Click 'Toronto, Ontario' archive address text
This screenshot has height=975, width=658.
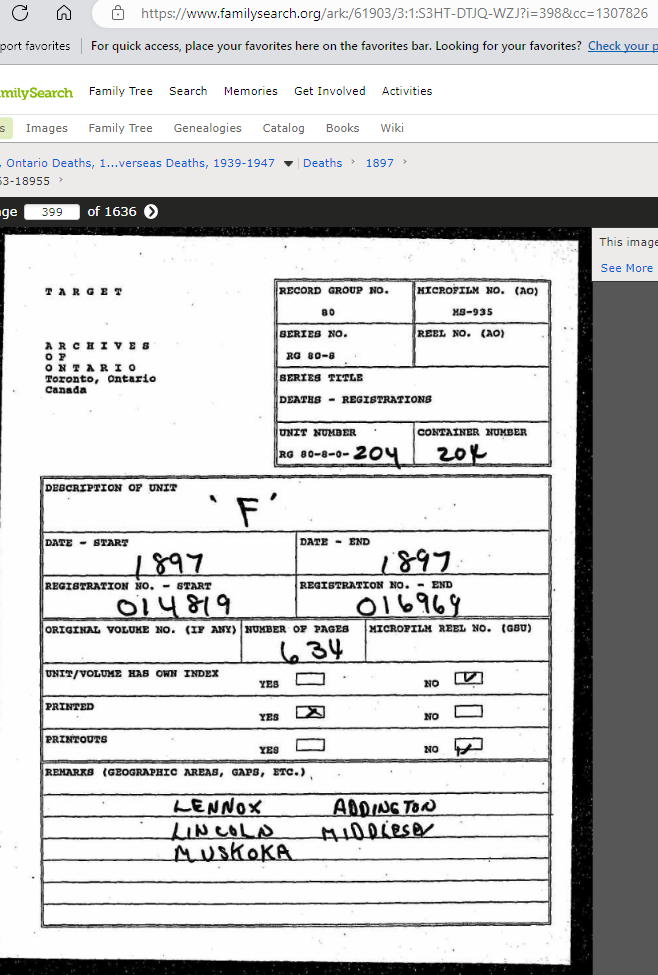coord(100,379)
